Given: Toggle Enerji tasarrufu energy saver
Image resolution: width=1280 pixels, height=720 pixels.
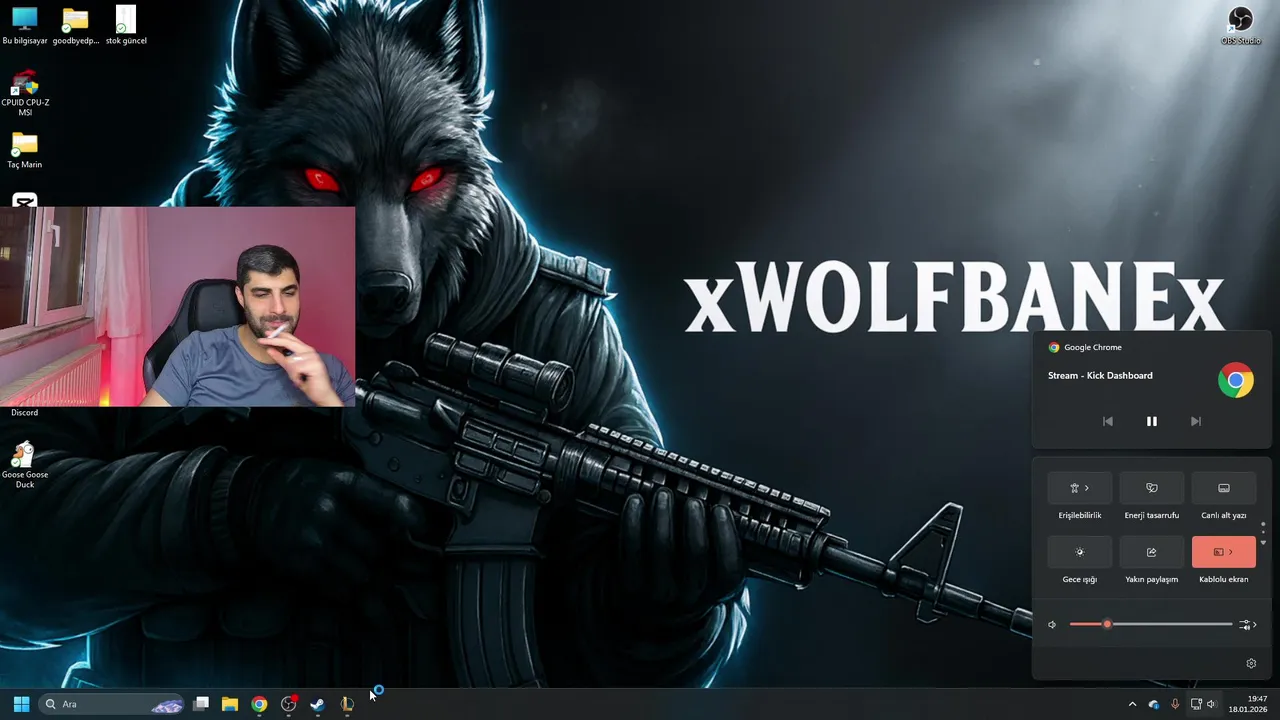Looking at the screenshot, I should (x=1151, y=488).
